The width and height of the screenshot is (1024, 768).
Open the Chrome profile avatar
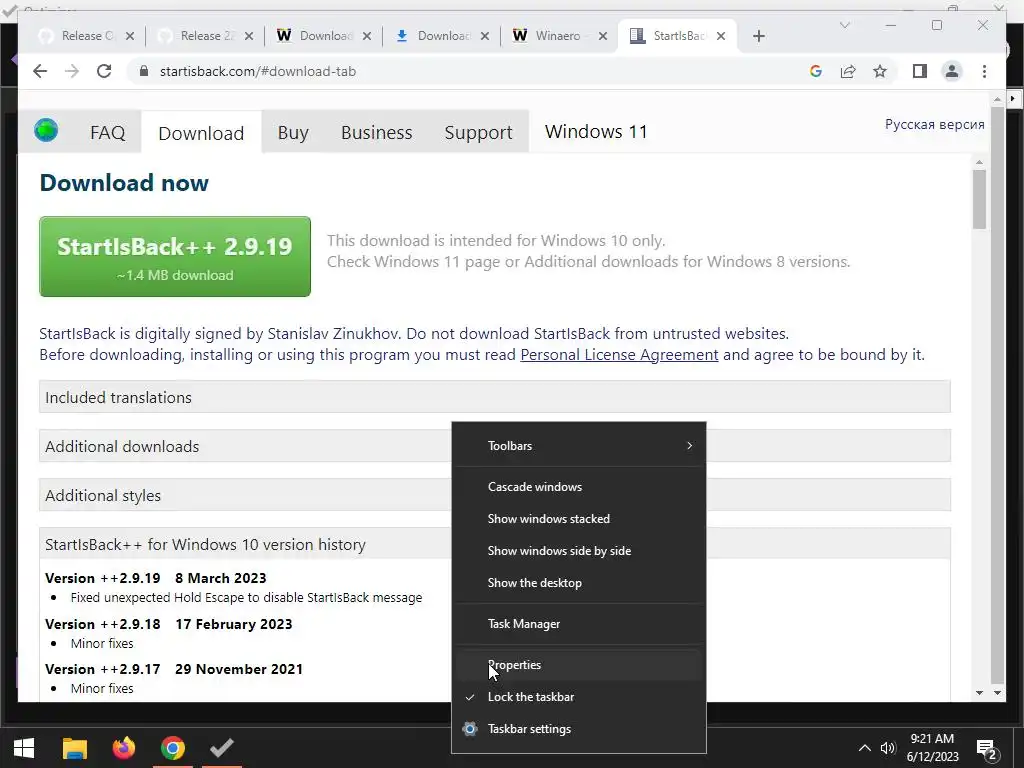[952, 71]
